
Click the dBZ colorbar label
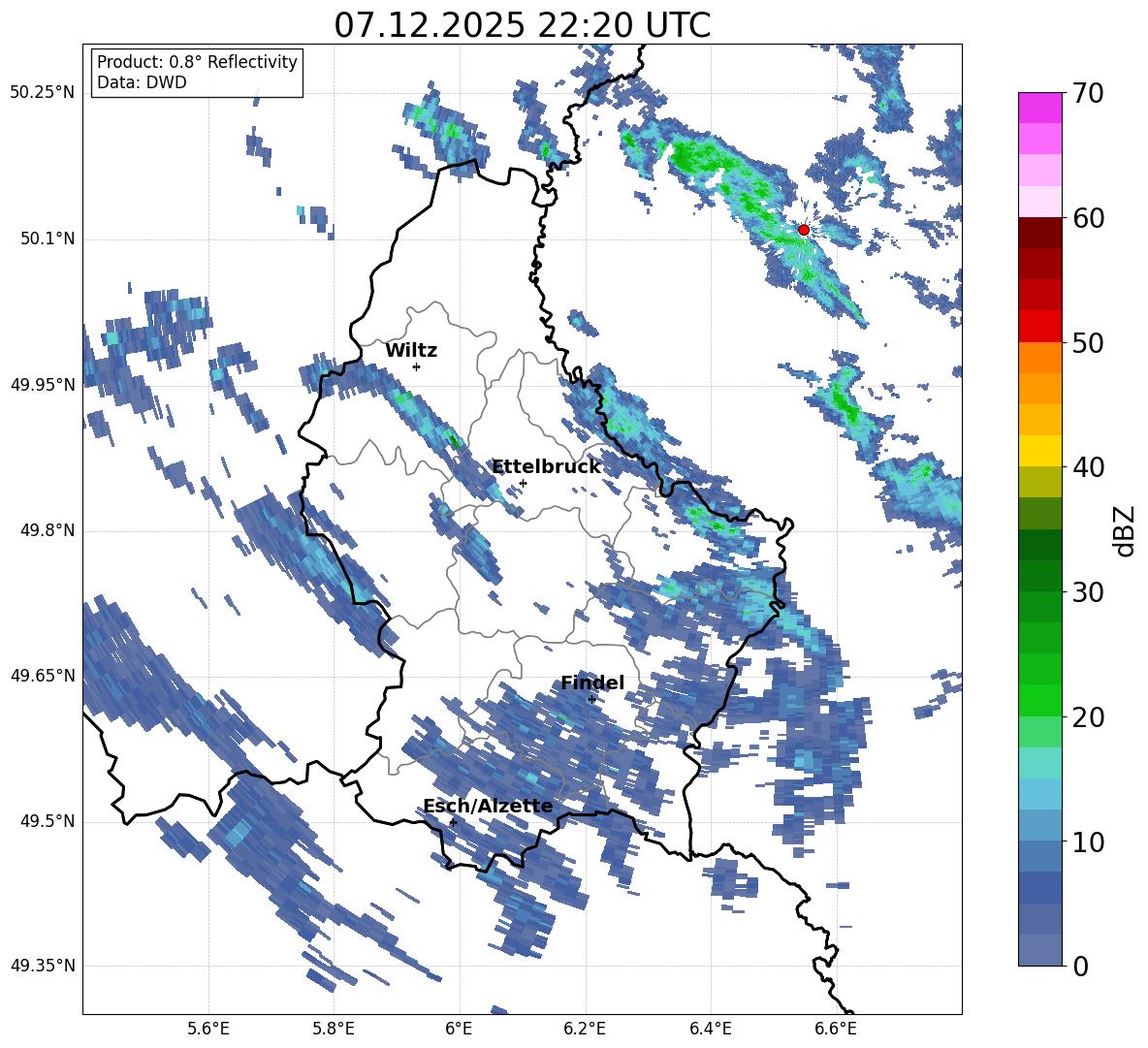click(1126, 530)
